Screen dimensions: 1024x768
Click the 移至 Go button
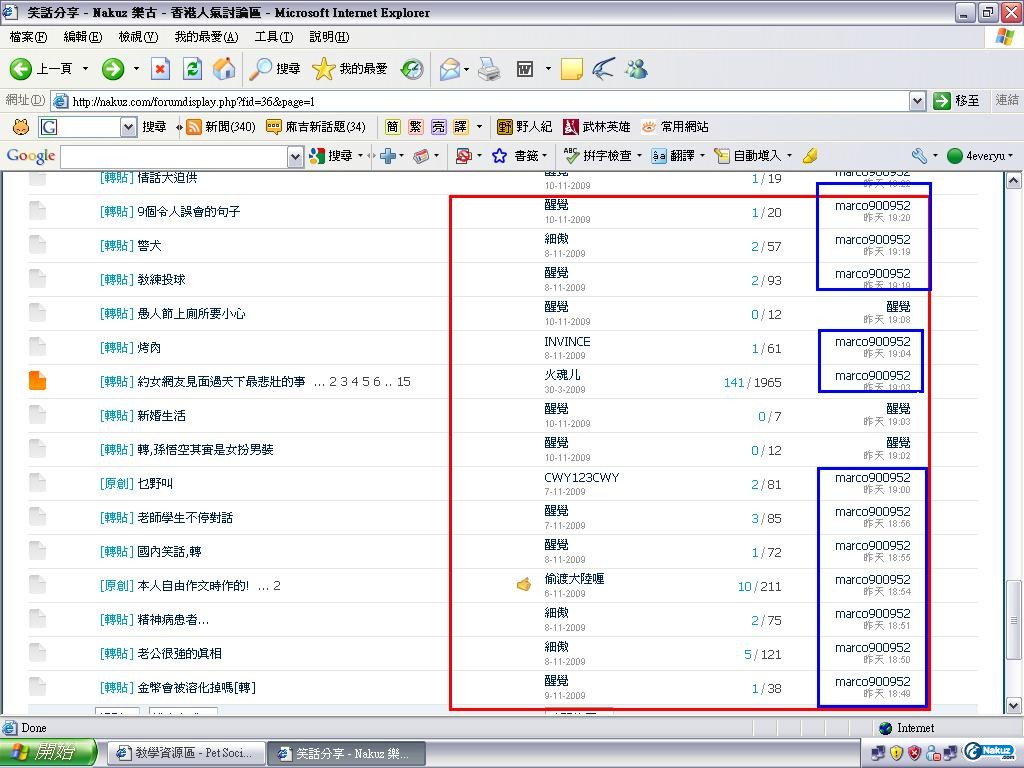(x=956, y=101)
